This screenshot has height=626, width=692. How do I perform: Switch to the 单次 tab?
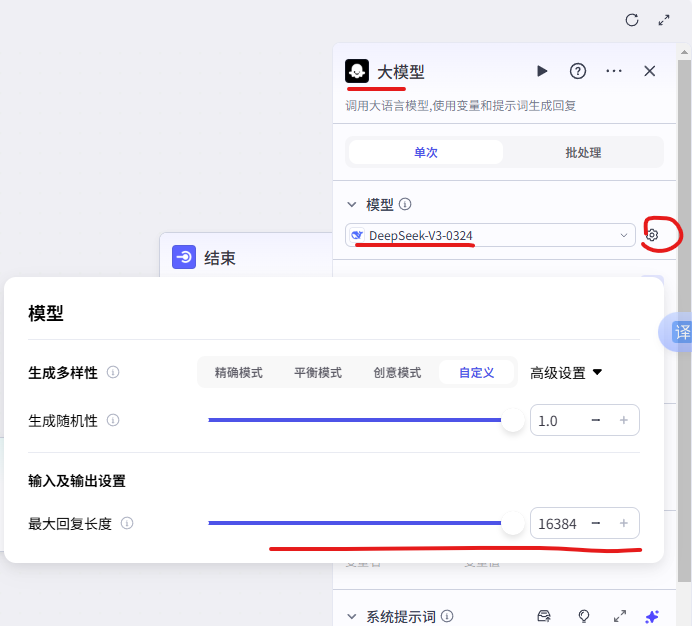(425, 152)
